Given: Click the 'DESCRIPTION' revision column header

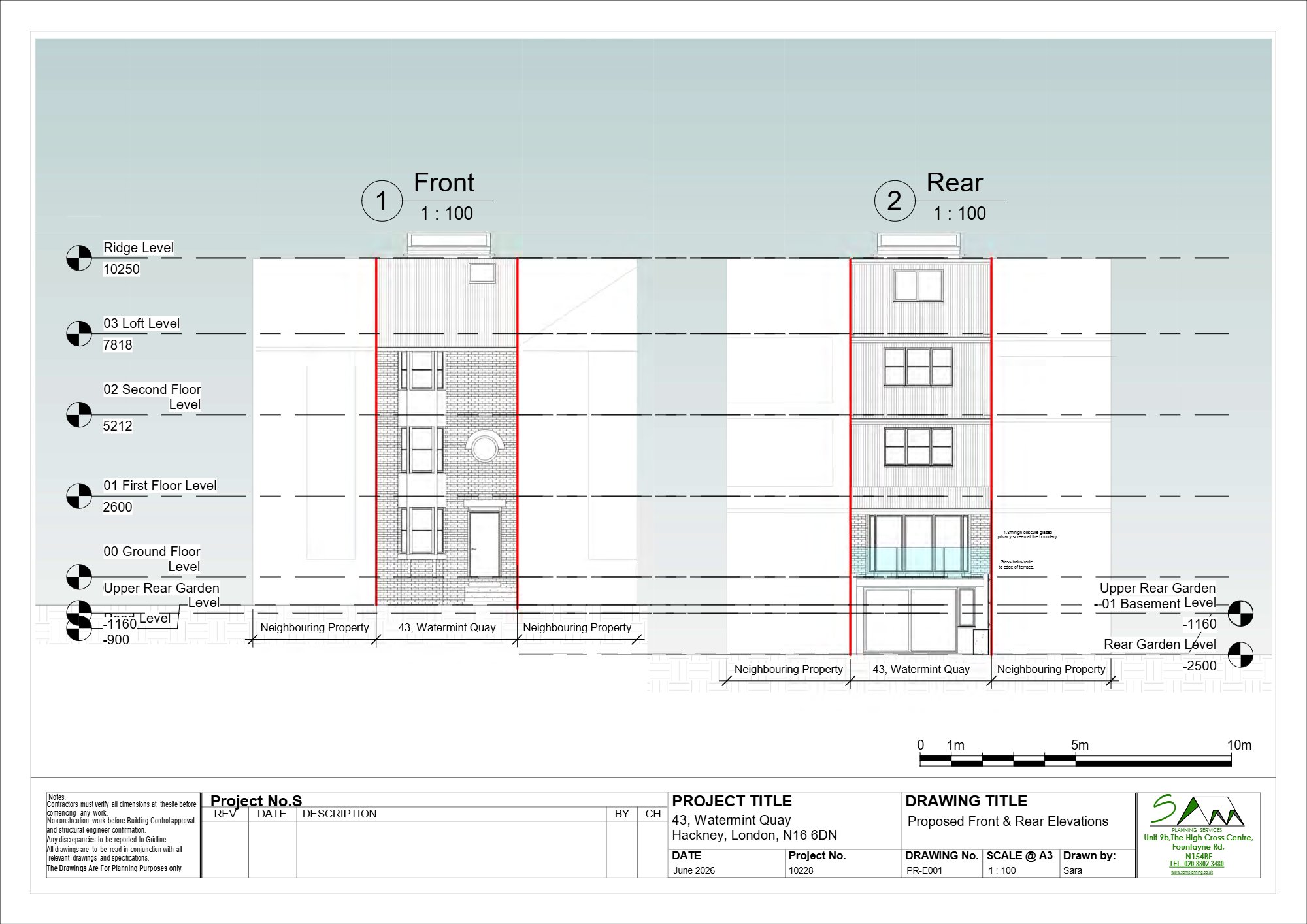Looking at the screenshot, I should tap(340, 814).
